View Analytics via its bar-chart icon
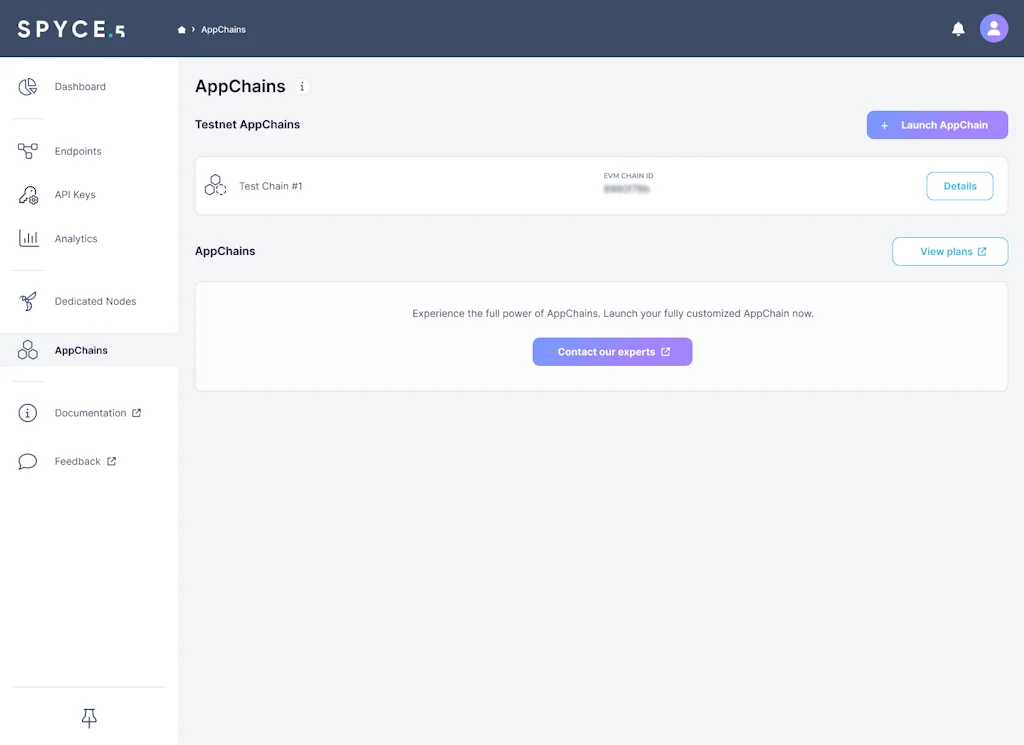The height and width of the screenshot is (745, 1024). (x=27, y=239)
